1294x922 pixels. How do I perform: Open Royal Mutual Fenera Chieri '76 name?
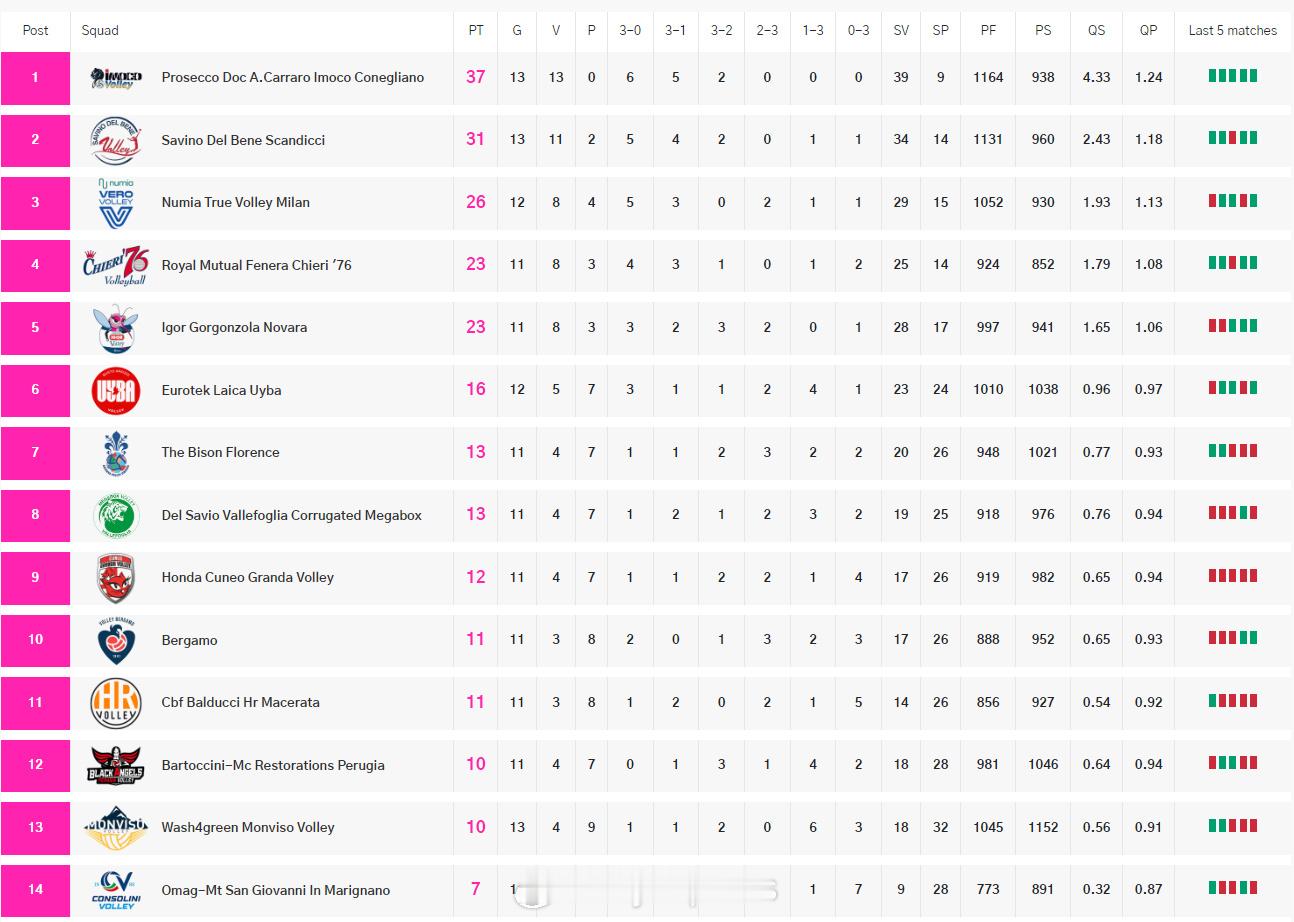256,265
